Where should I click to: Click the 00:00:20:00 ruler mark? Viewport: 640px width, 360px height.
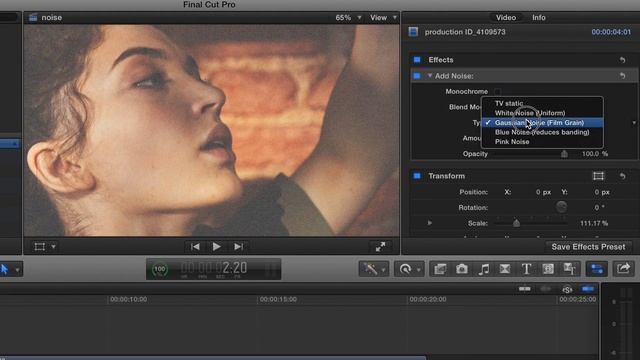(x=428, y=299)
